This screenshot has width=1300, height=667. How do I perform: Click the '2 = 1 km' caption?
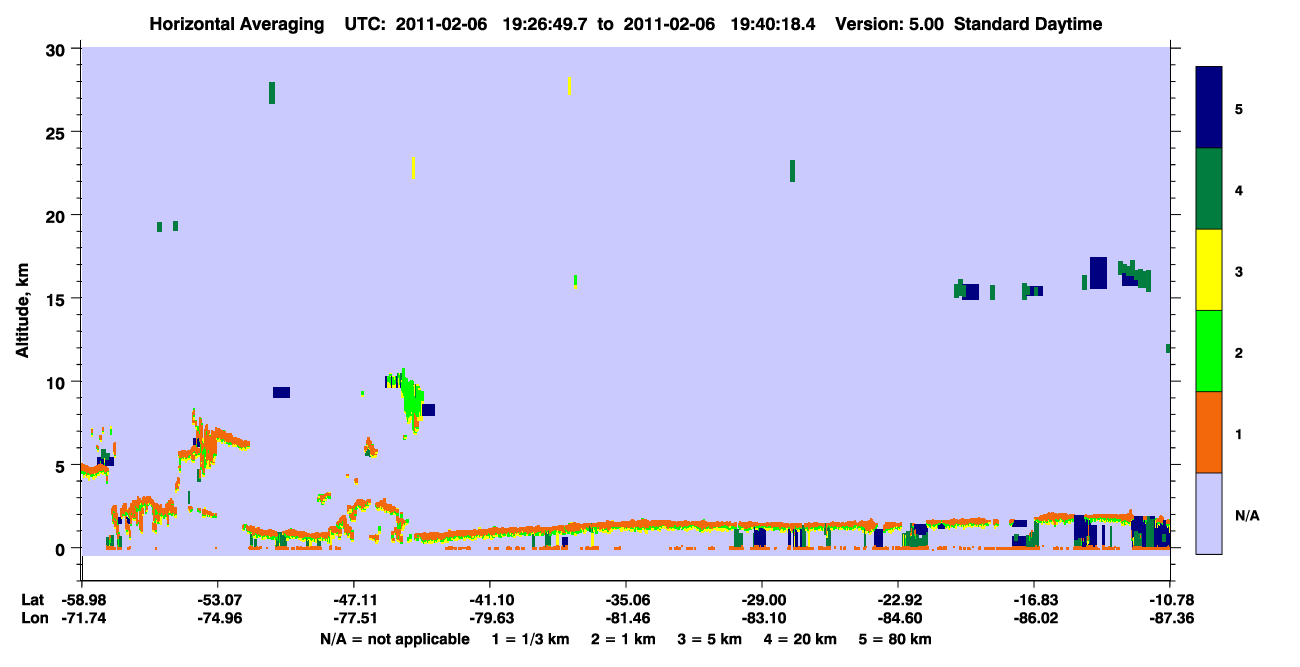click(x=623, y=639)
